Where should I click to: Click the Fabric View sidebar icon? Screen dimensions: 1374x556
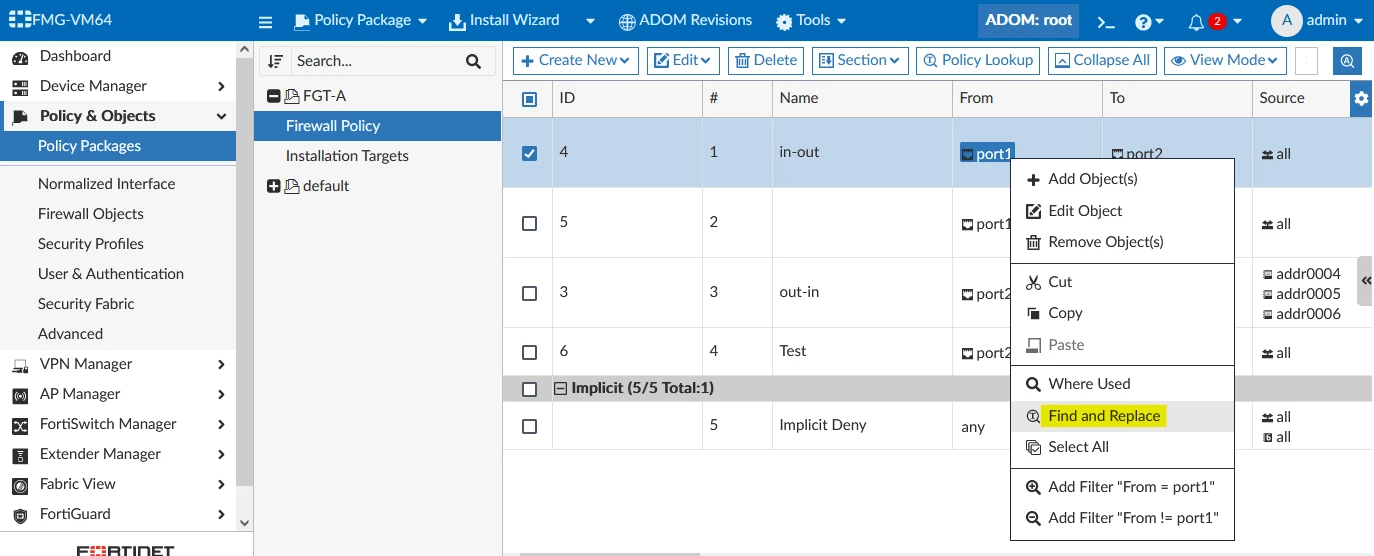(x=19, y=485)
